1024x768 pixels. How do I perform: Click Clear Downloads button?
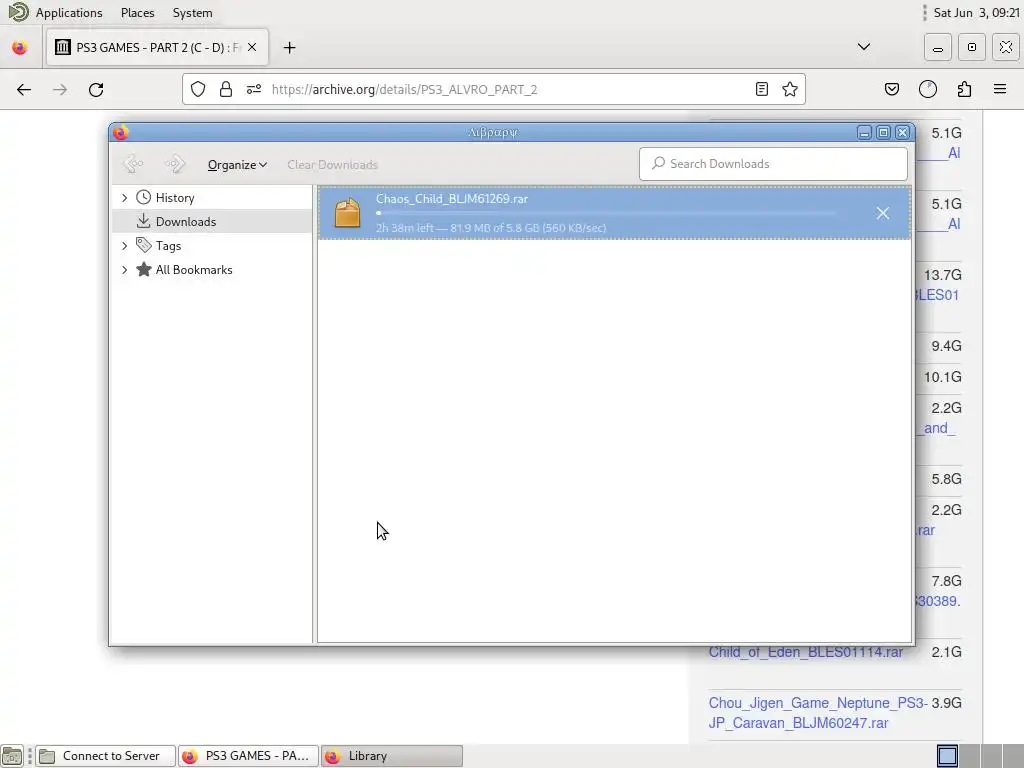(332, 165)
